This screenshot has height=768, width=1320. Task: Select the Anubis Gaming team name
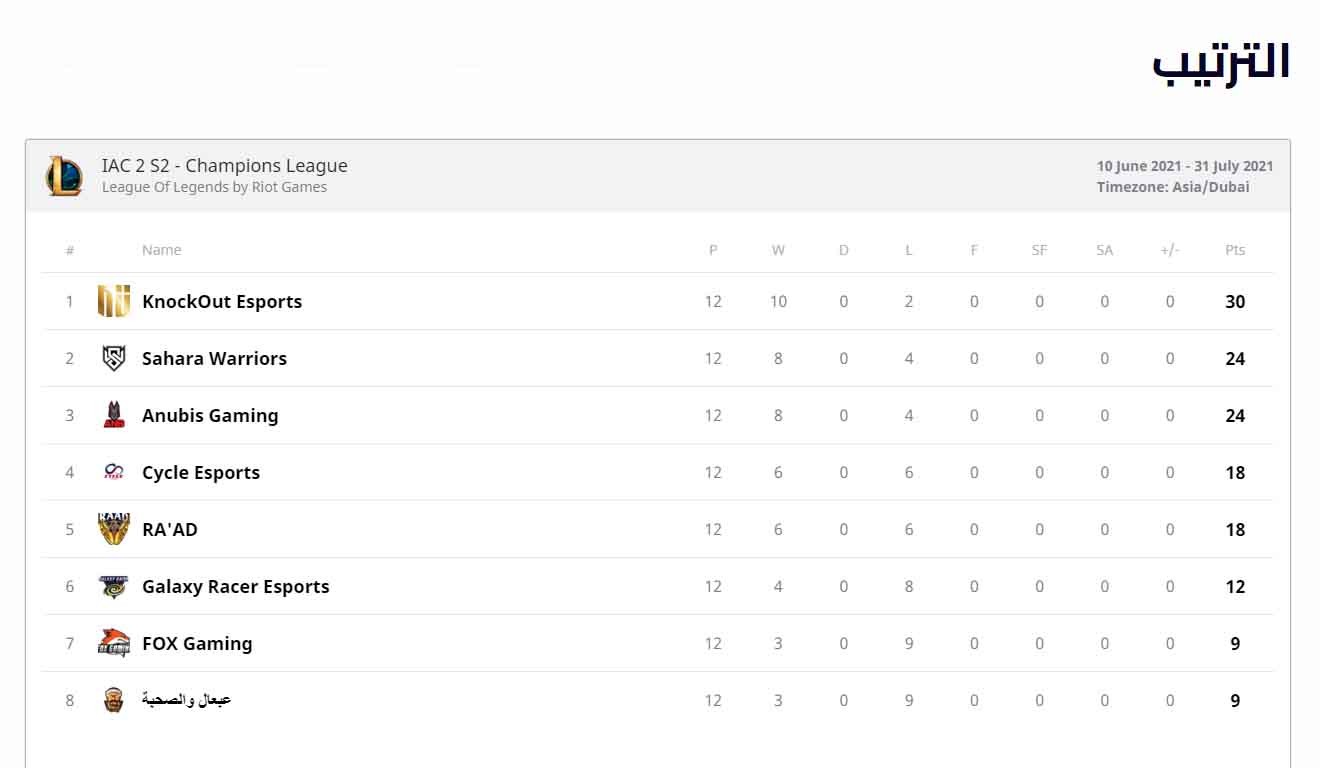click(210, 415)
